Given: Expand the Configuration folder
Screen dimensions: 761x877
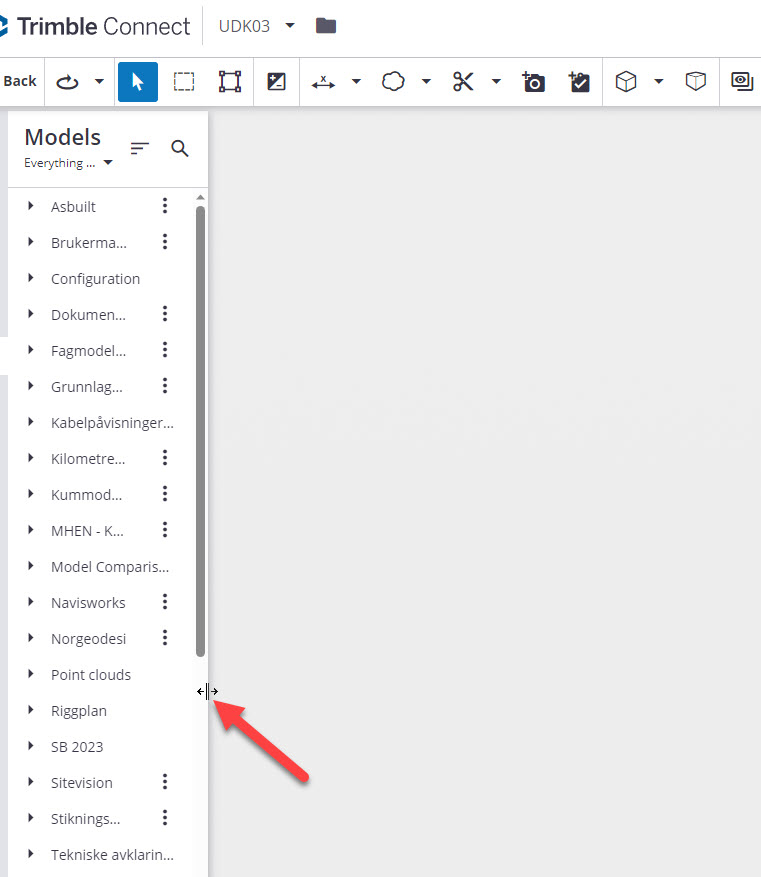Looking at the screenshot, I should (x=31, y=278).
